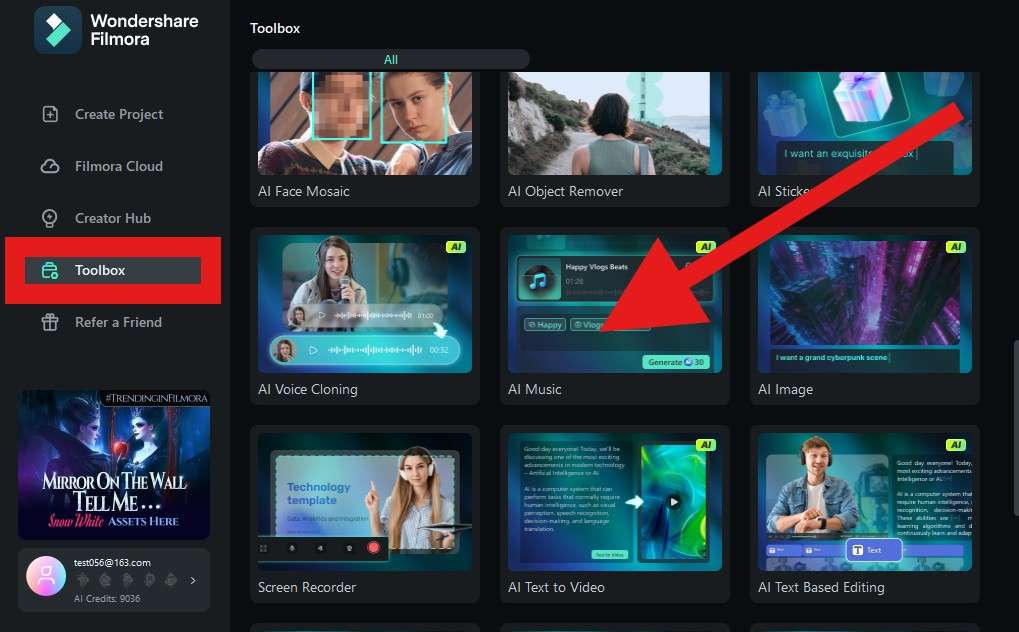The height and width of the screenshot is (632, 1019).
Task: Select Toolbox in the sidebar
Action: pos(113,270)
